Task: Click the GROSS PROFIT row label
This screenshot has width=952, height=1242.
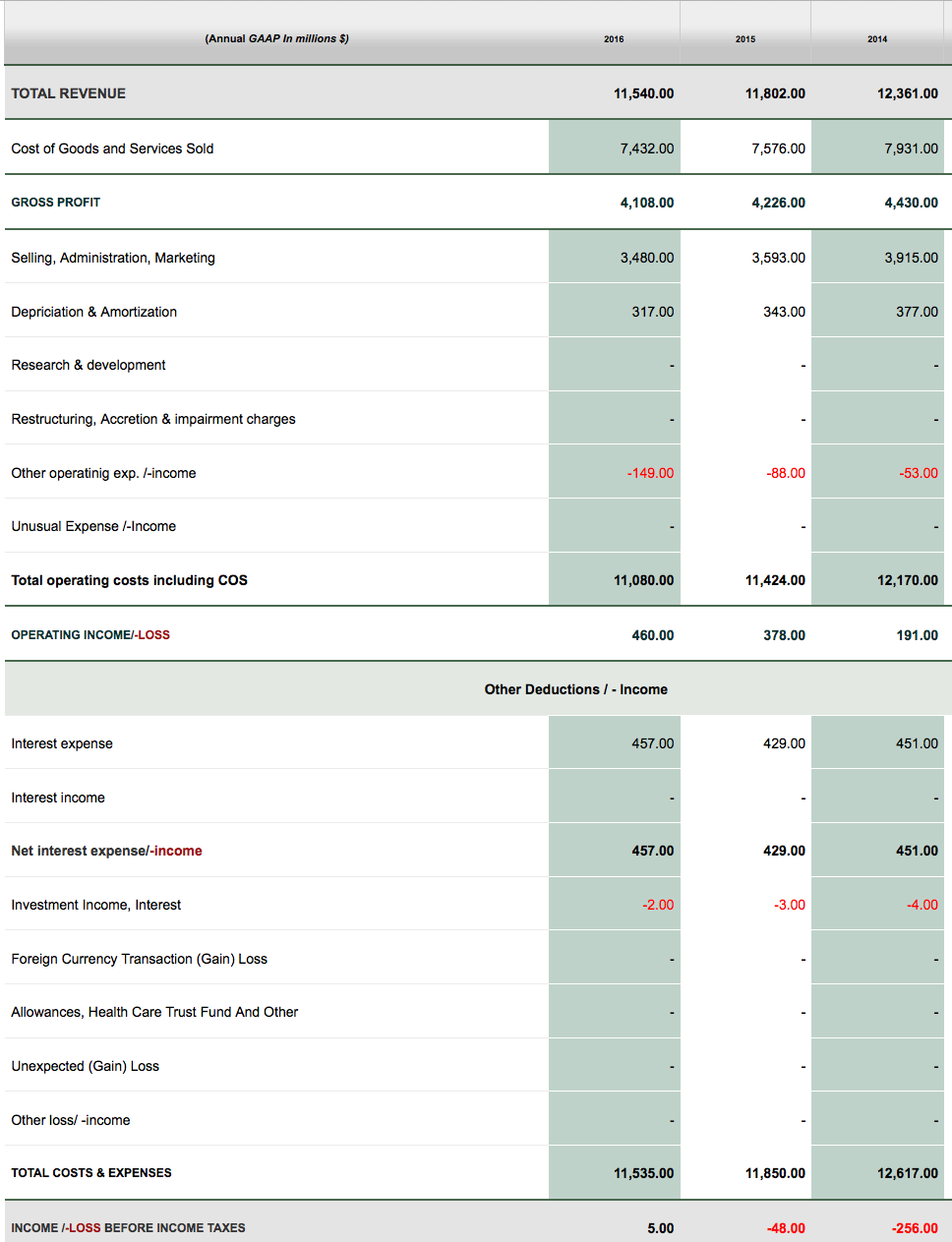Action: pyautogui.click(x=56, y=203)
